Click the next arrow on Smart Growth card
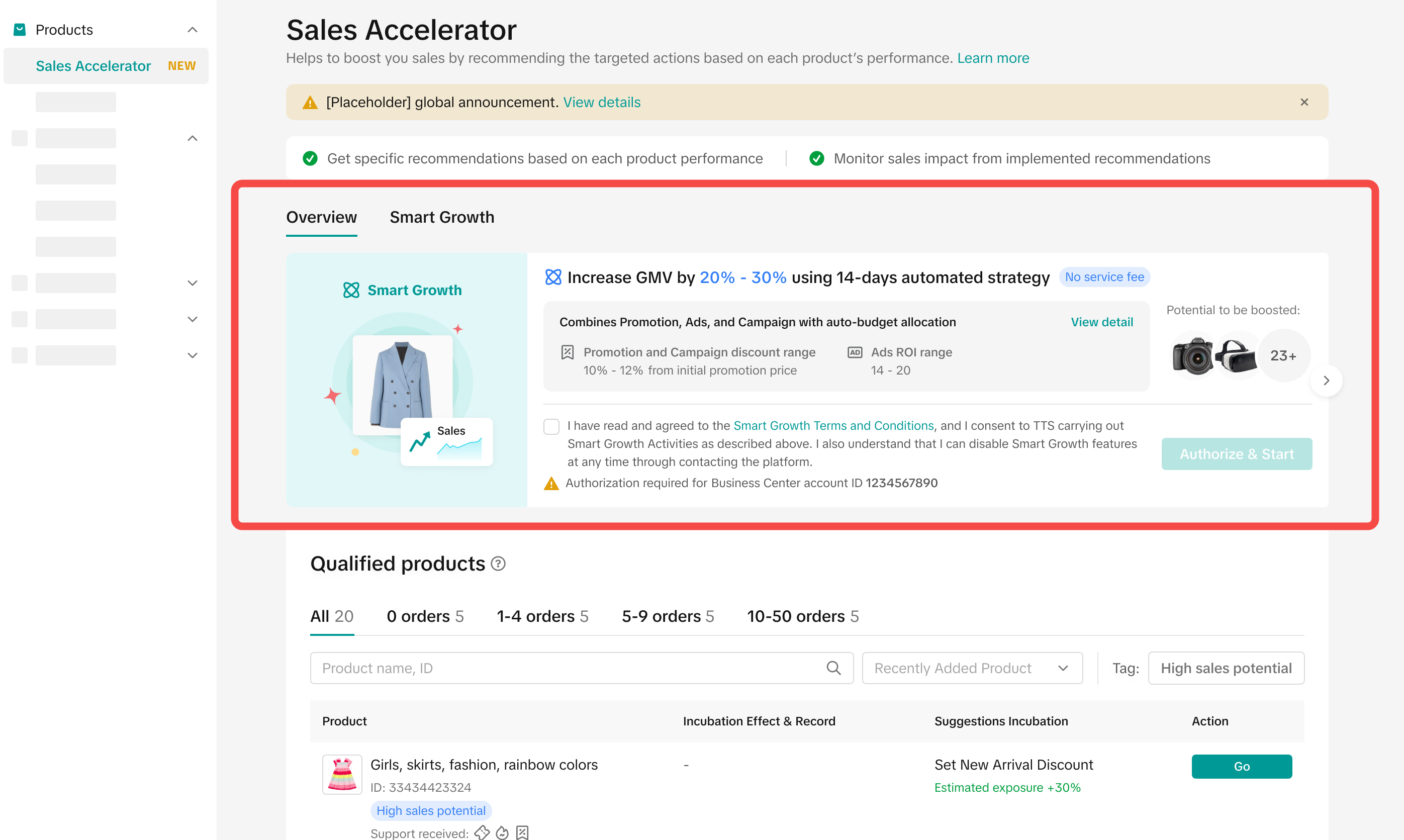The height and width of the screenshot is (840, 1404). coord(1326,381)
